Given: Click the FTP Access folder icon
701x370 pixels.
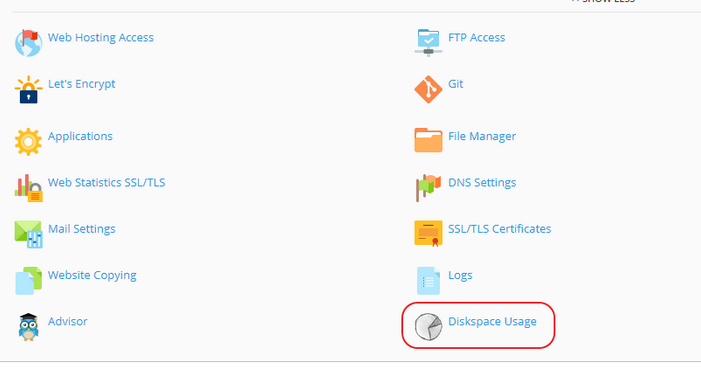Looking at the screenshot, I should [428, 43].
